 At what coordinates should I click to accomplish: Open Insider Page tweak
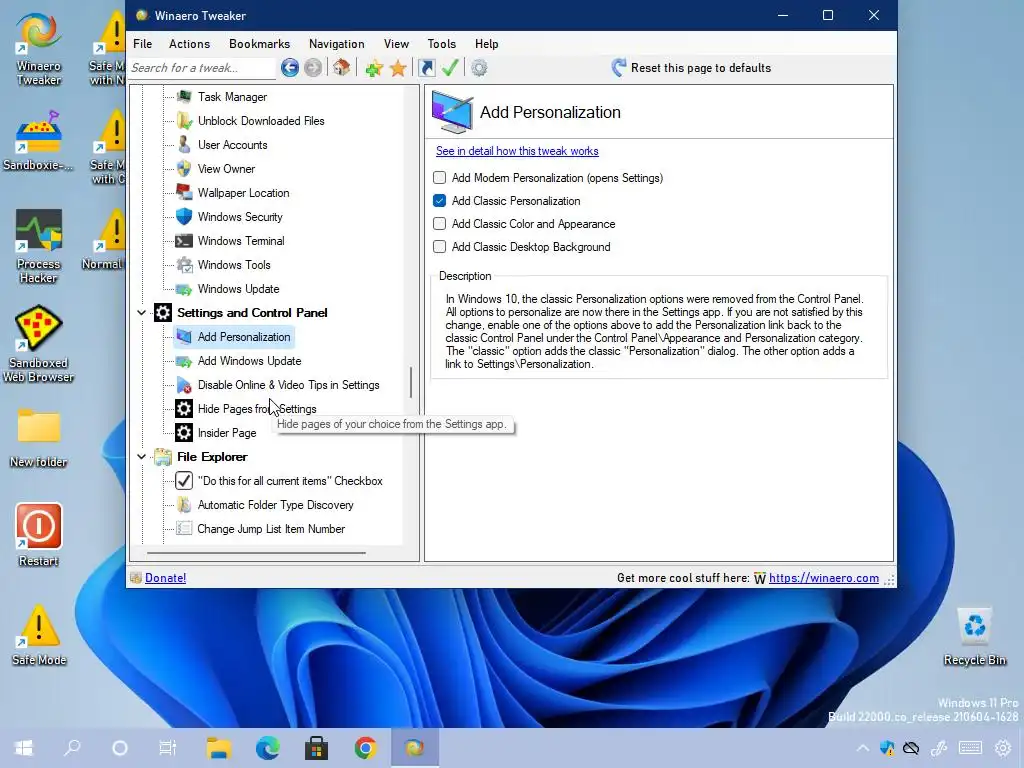tap(227, 433)
